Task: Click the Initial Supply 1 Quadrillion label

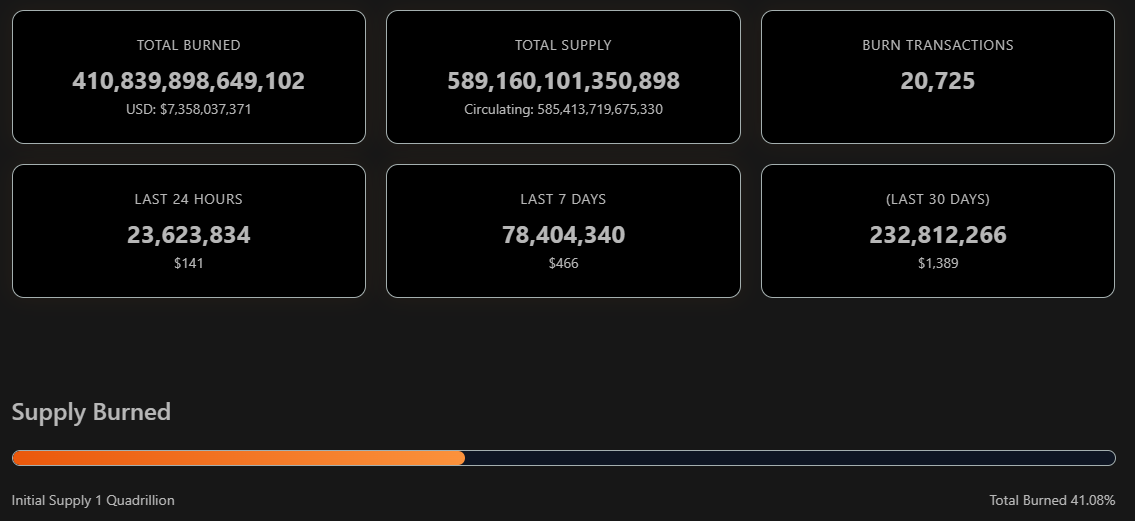Action: point(93,500)
